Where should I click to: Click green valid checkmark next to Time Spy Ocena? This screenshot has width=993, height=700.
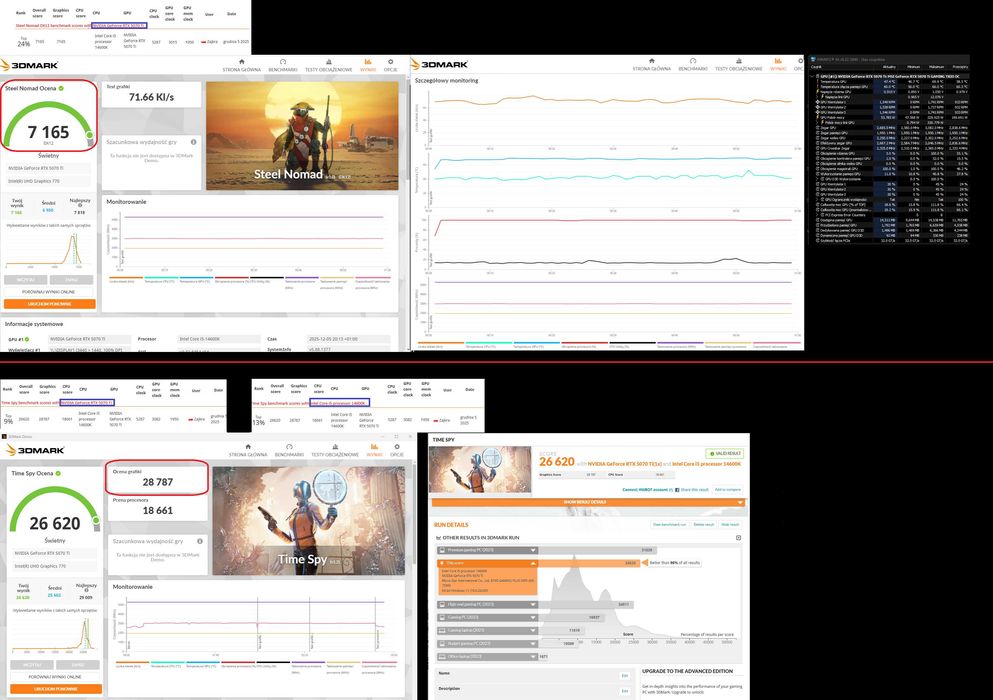coord(58,473)
